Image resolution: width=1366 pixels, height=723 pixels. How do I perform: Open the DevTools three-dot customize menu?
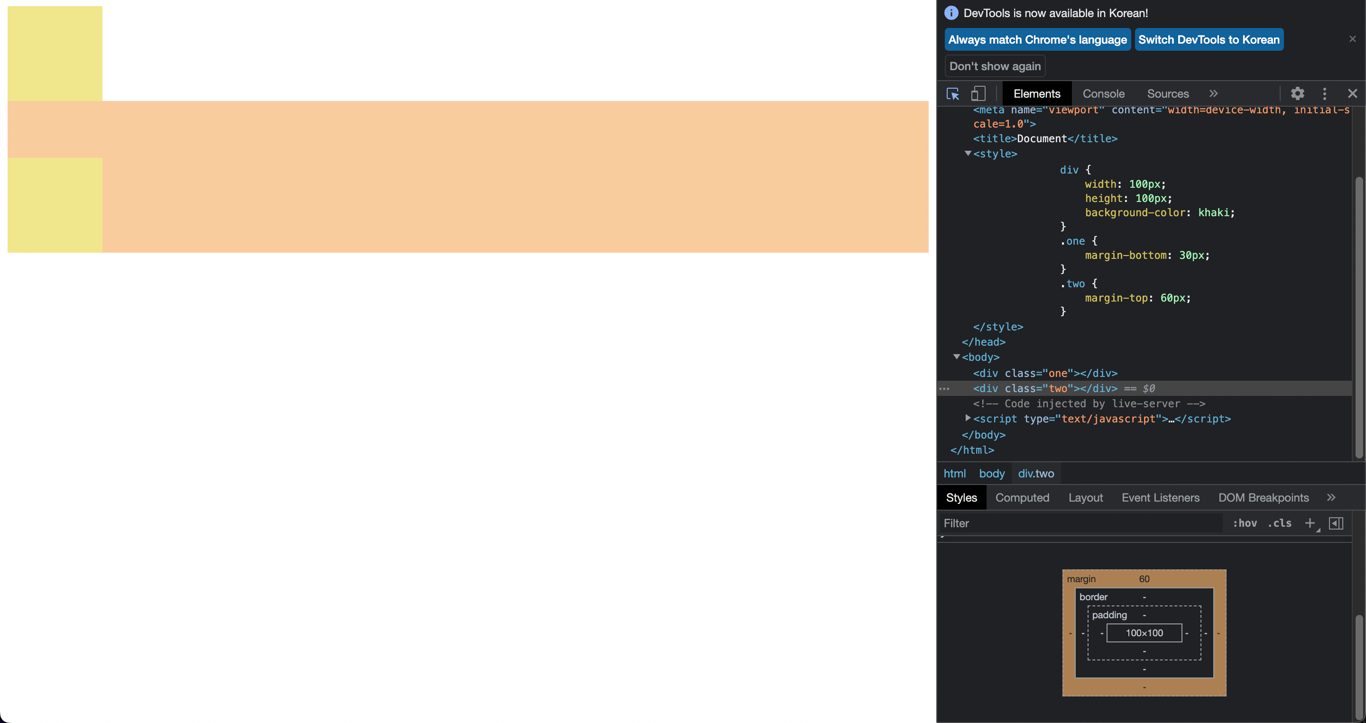pos(1325,94)
